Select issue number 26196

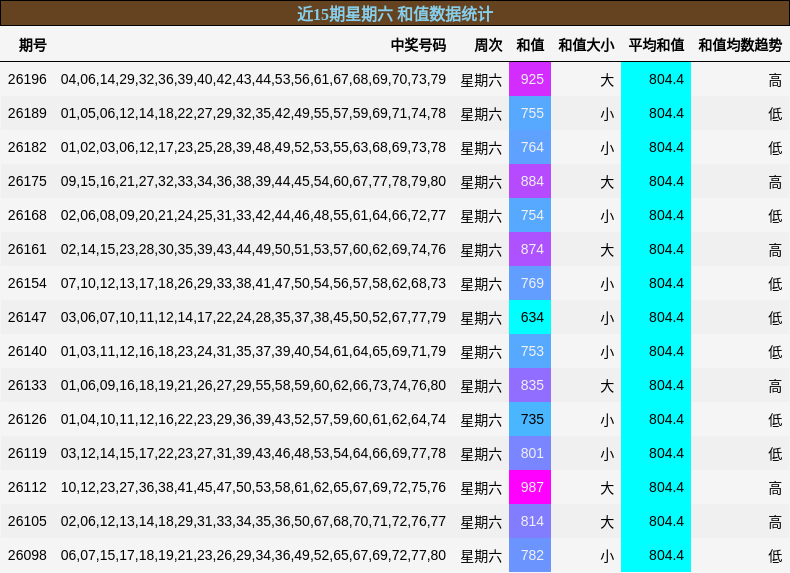[x=27, y=80]
